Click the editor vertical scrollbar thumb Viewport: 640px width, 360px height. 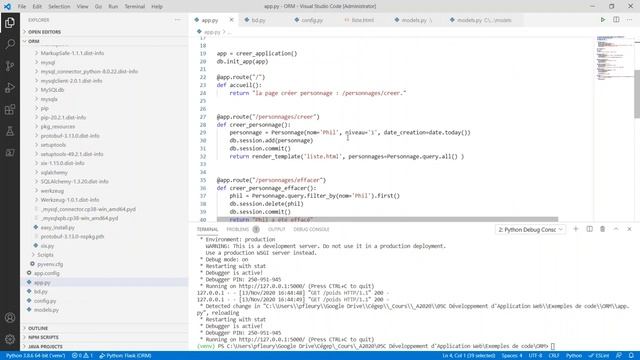pos(637,94)
